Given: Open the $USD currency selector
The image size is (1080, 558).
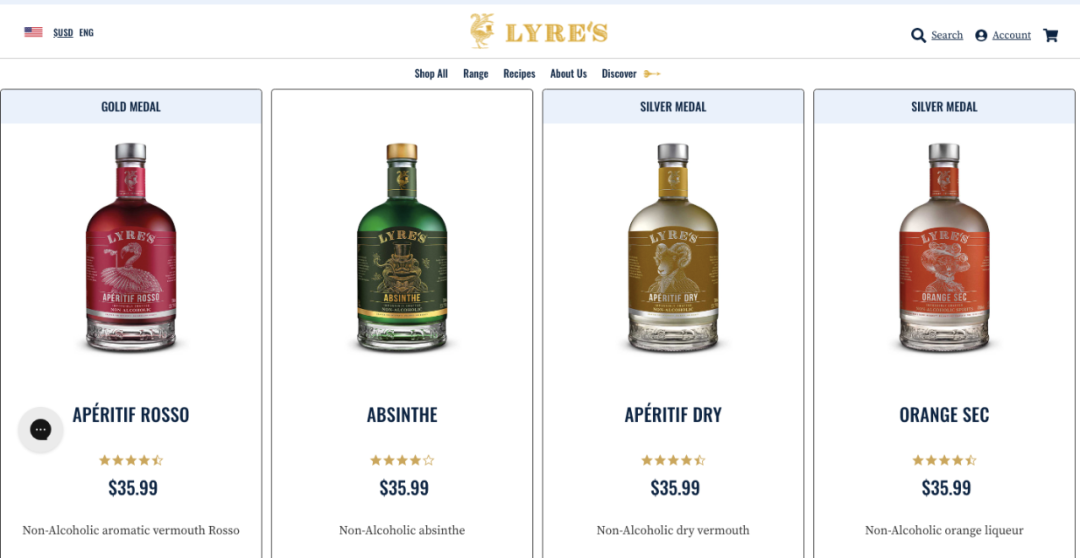Looking at the screenshot, I should (63, 32).
